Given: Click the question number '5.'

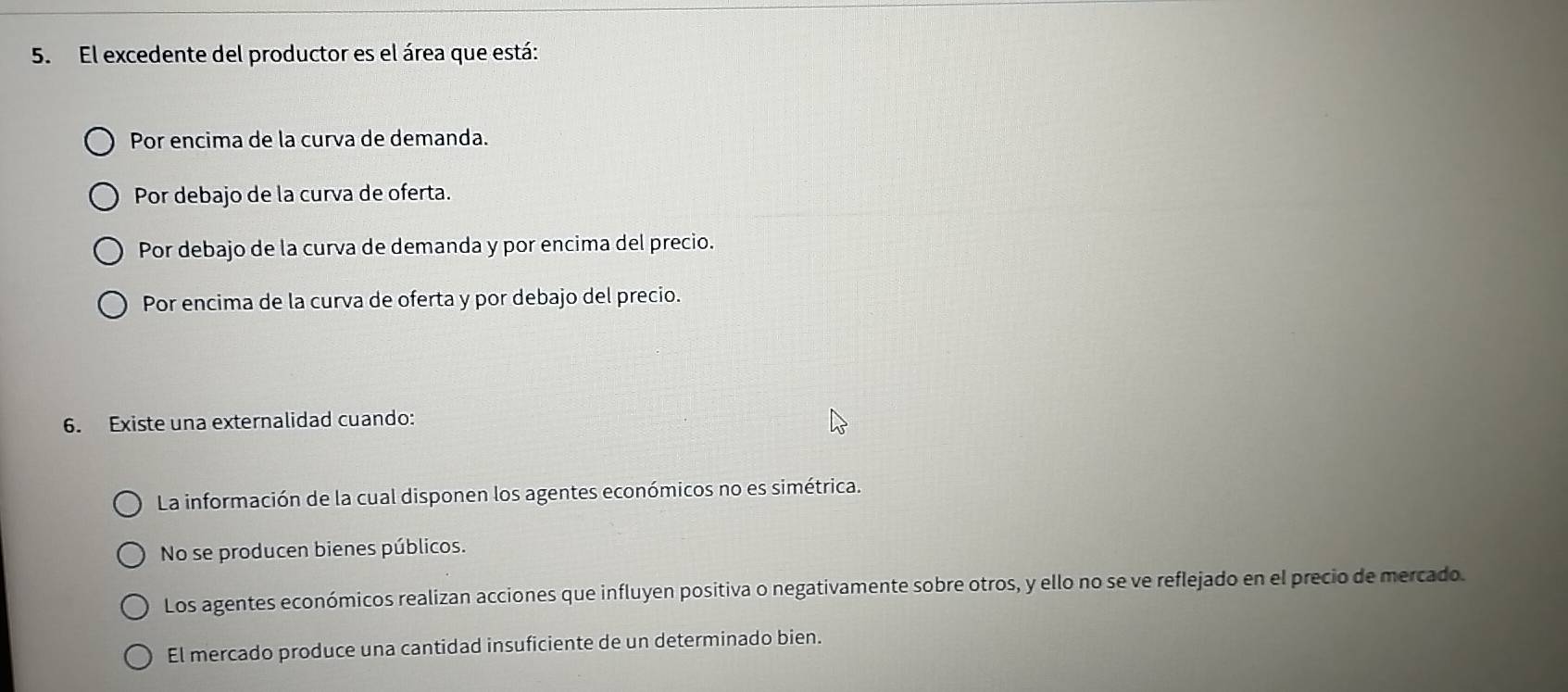Looking at the screenshot, I should coord(40,56).
